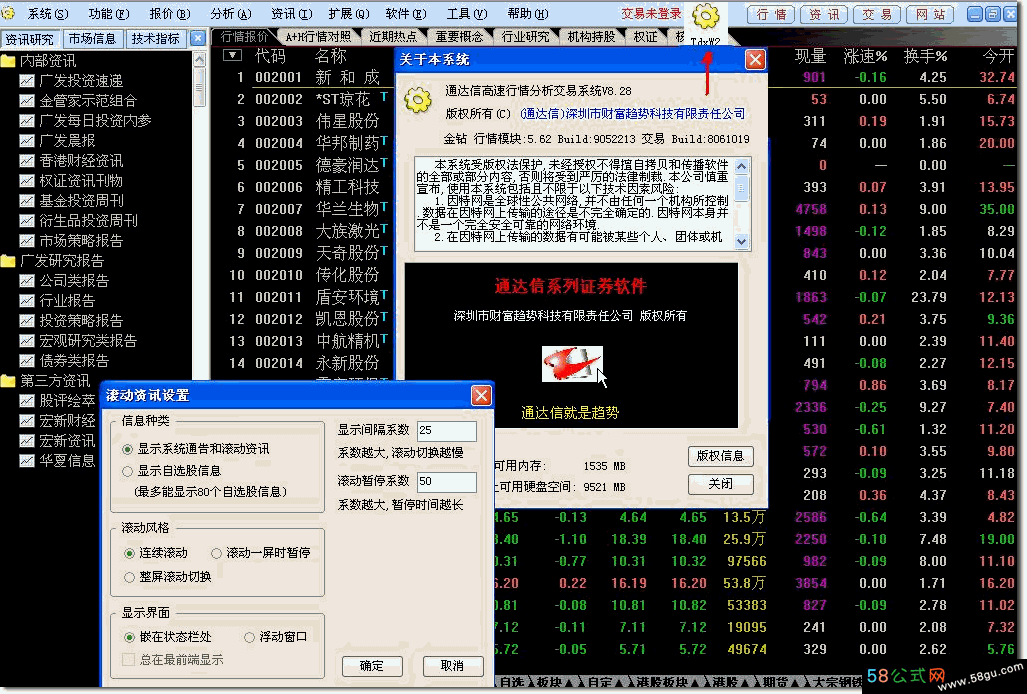Click the 版权信息 button
The image size is (1027, 694).
pos(720,456)
